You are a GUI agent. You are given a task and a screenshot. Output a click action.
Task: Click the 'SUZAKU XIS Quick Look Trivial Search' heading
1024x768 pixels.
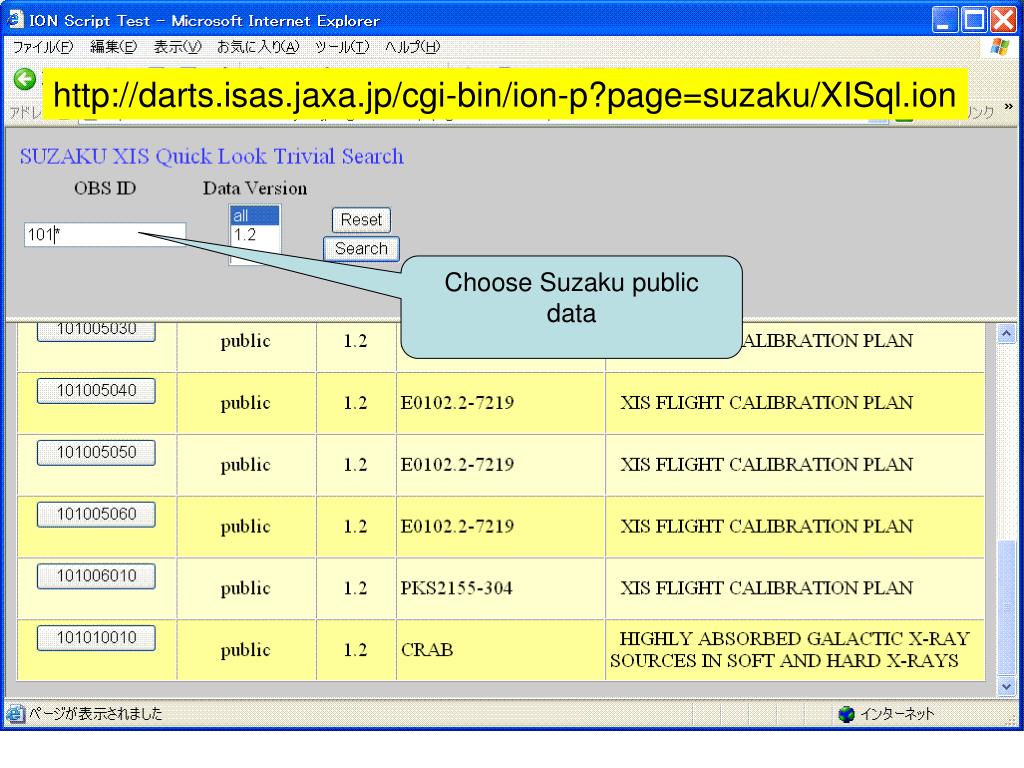212,156
